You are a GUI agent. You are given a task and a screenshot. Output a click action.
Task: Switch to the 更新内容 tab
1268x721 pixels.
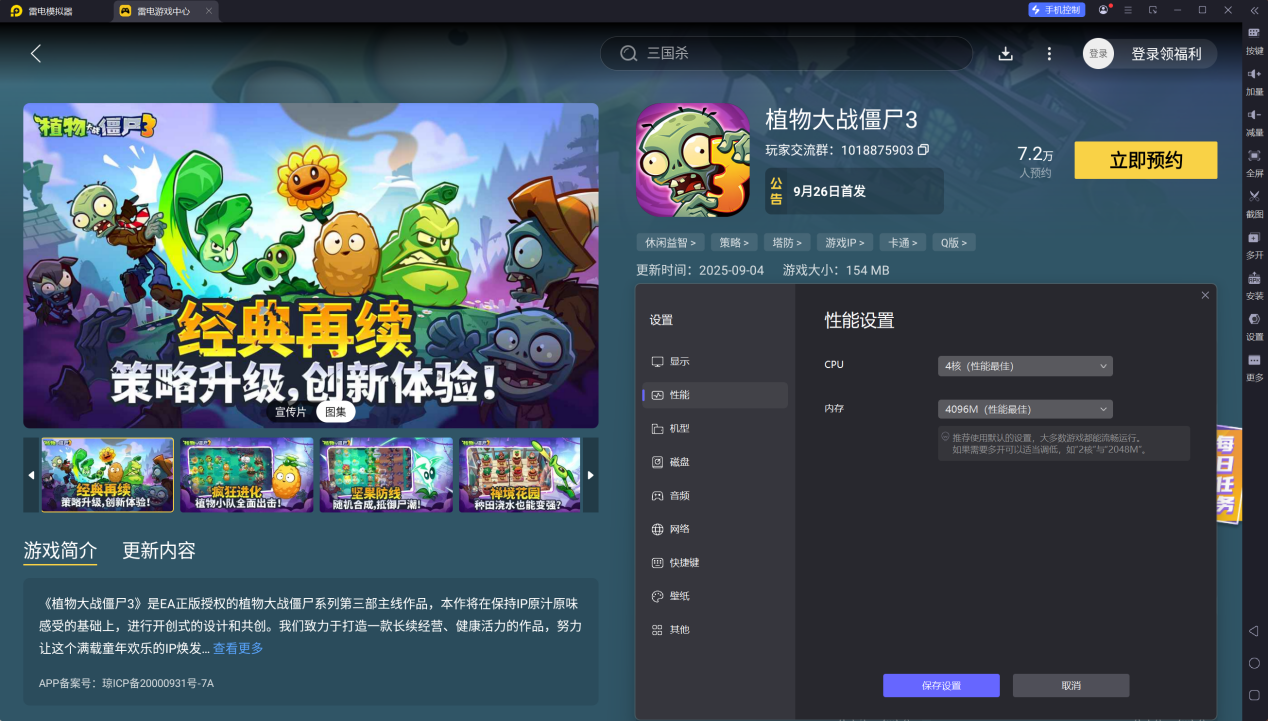click(x=159, y=550)
